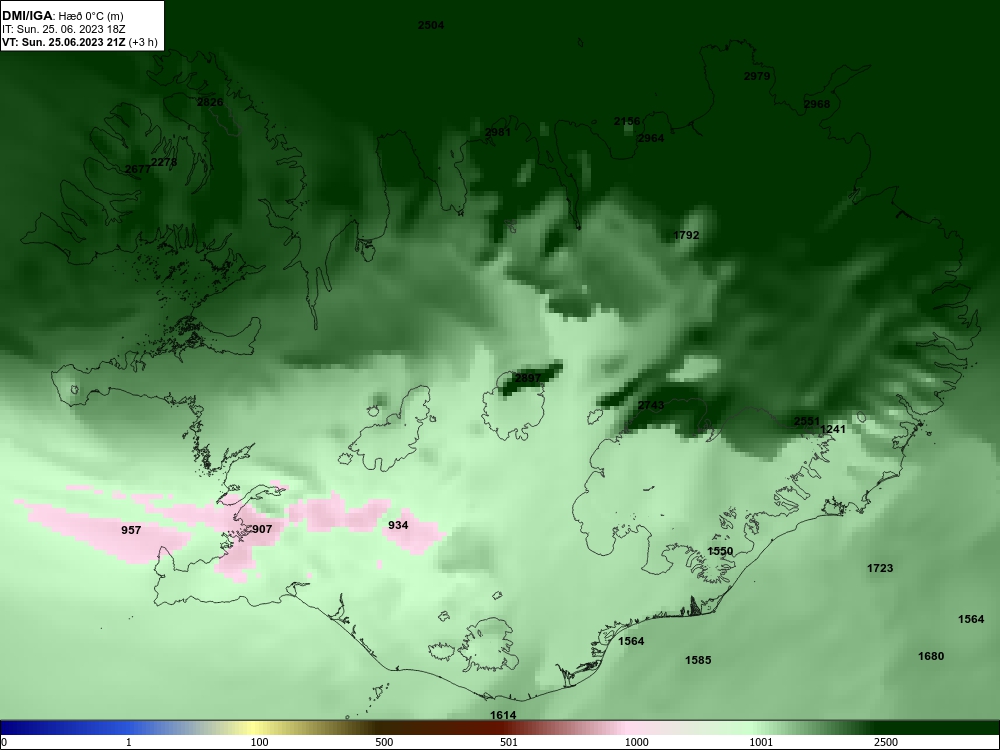Click the 100 label on the color scale
This screenshot has height=750, width=1000.
(260, 742)
